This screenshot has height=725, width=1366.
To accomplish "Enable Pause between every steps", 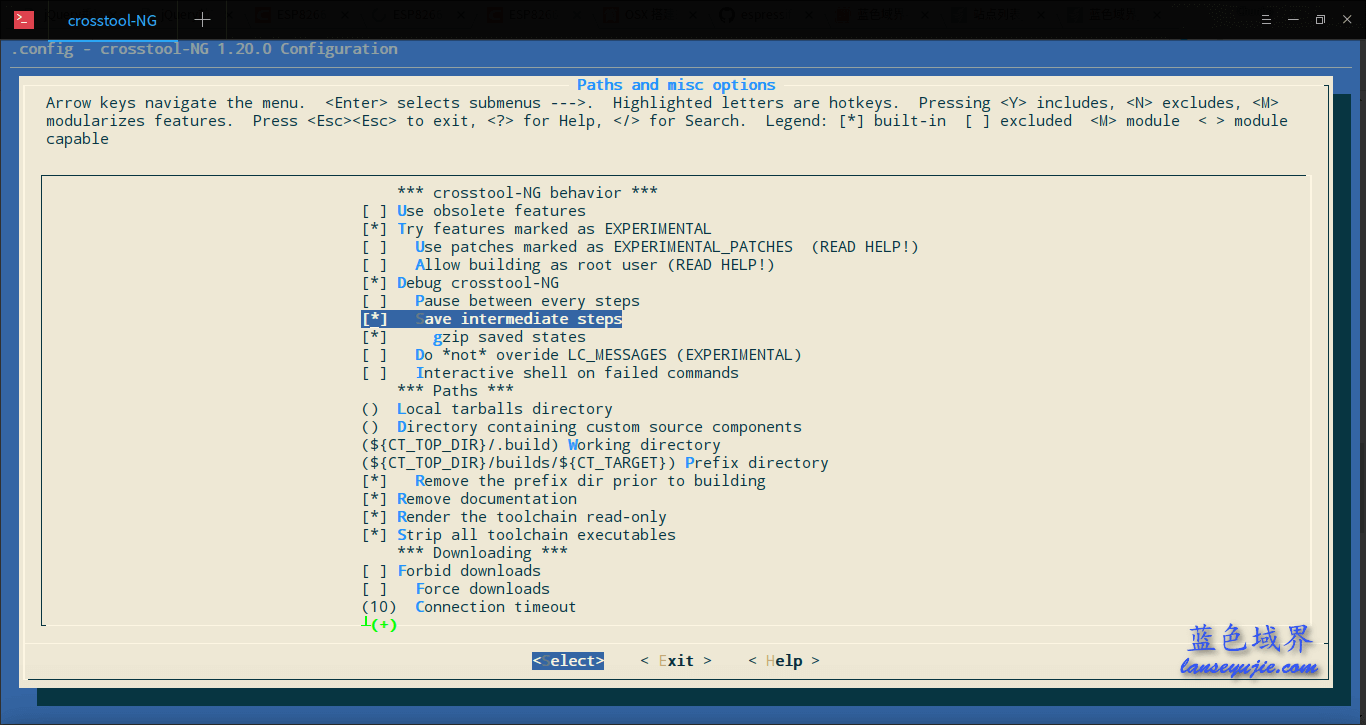I will tap(501, 301).
